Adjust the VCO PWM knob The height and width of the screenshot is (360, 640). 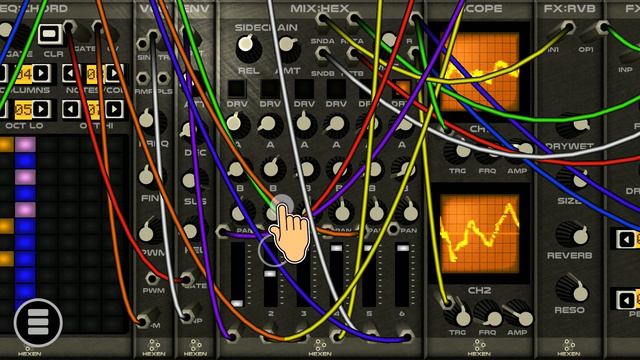pos(149,233)
